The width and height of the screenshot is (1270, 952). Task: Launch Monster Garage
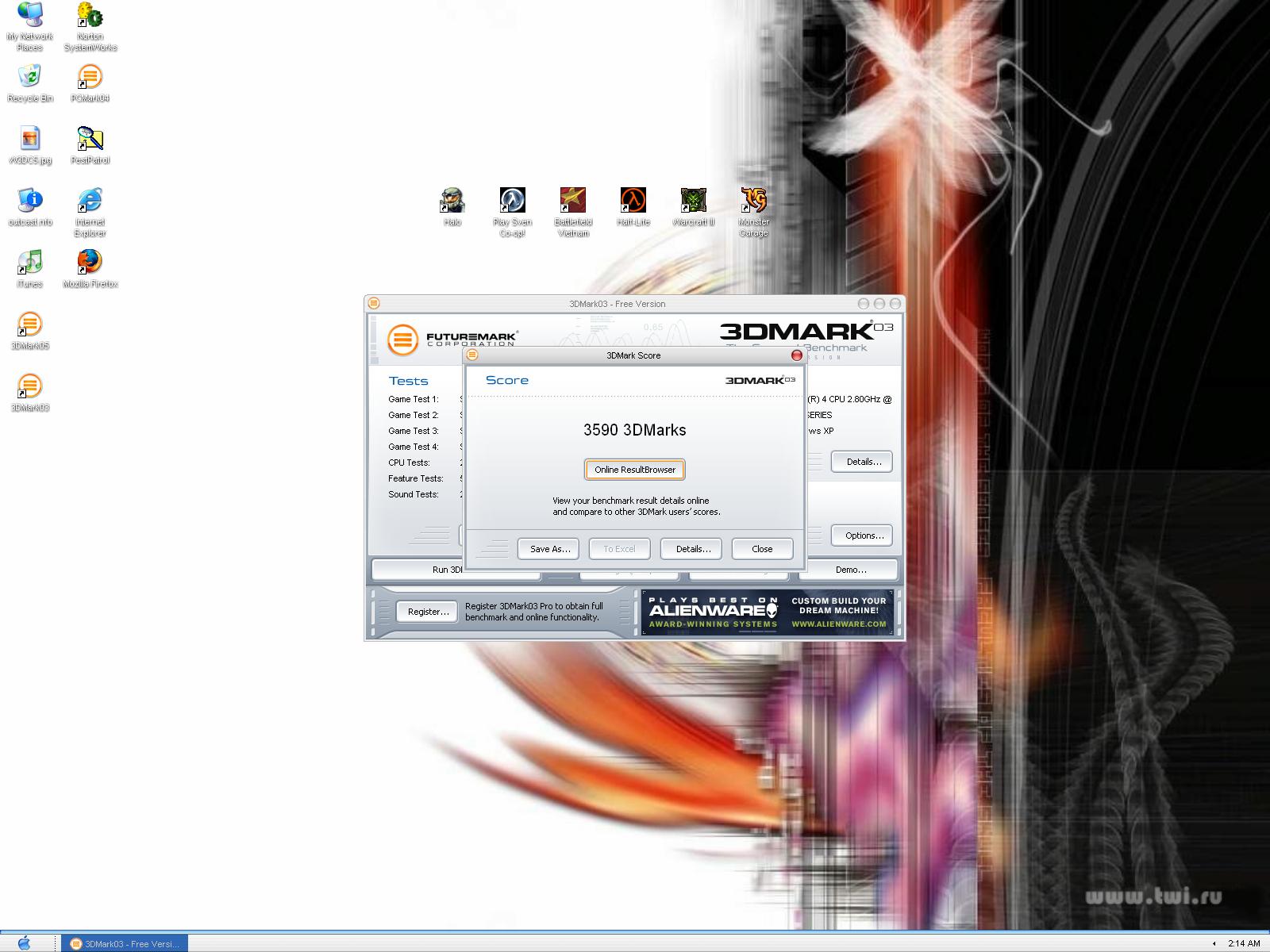[x=752, y=200]
